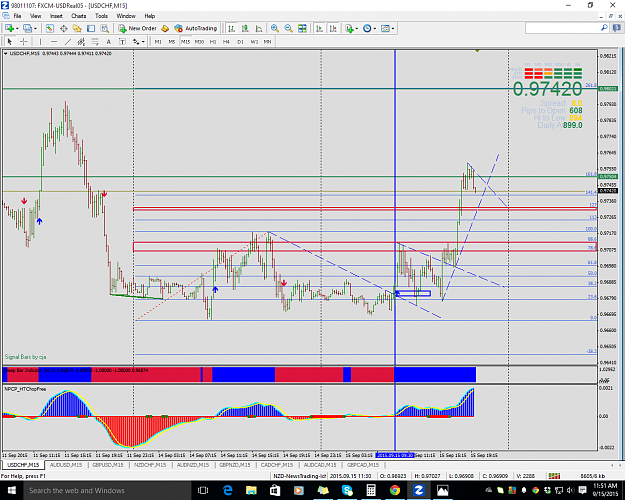The height and width of the screenshot is (500, 625).
Task: Open the chat bubble icon near search
Action: pyautogui.click(x=617, y=28)
